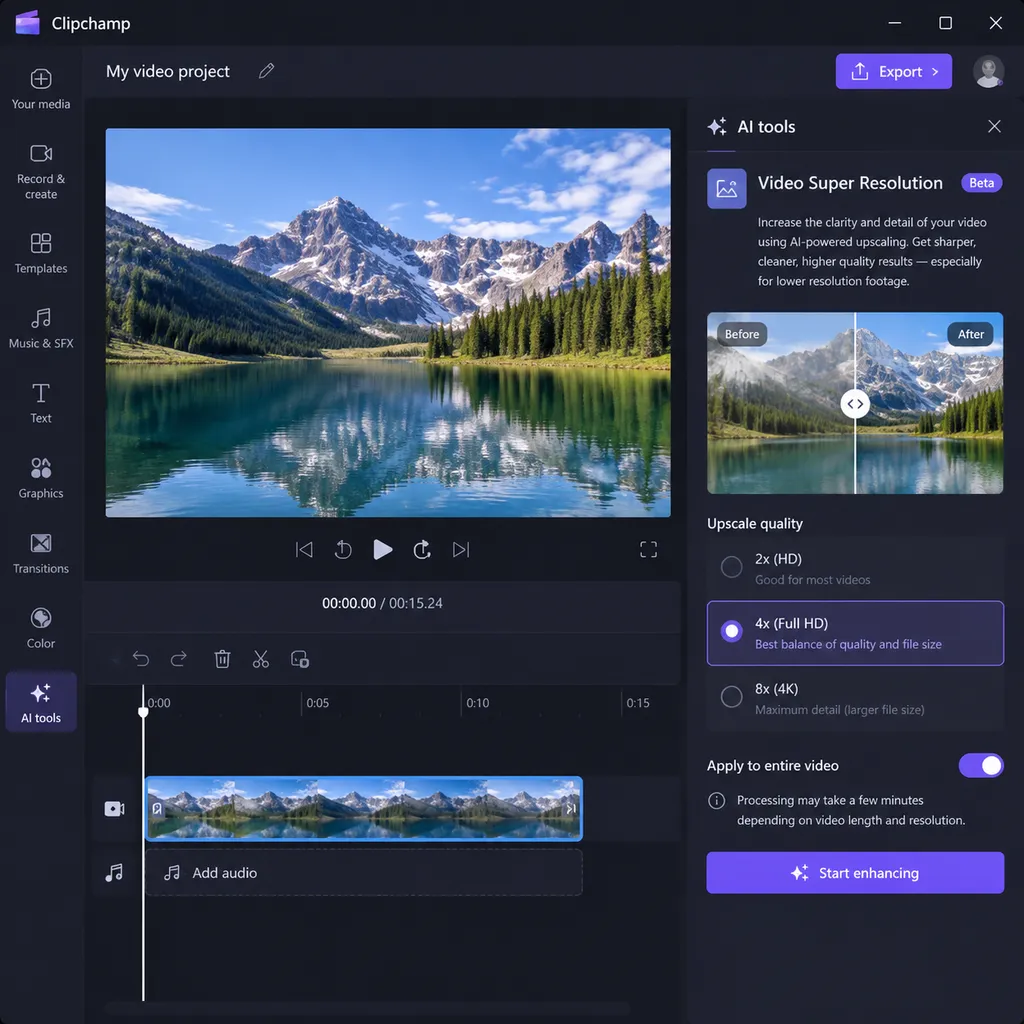Click the Clipchamp logo icon
Screen dimensions: 1024x1024
pyautogui.click(x=27, y=23)
